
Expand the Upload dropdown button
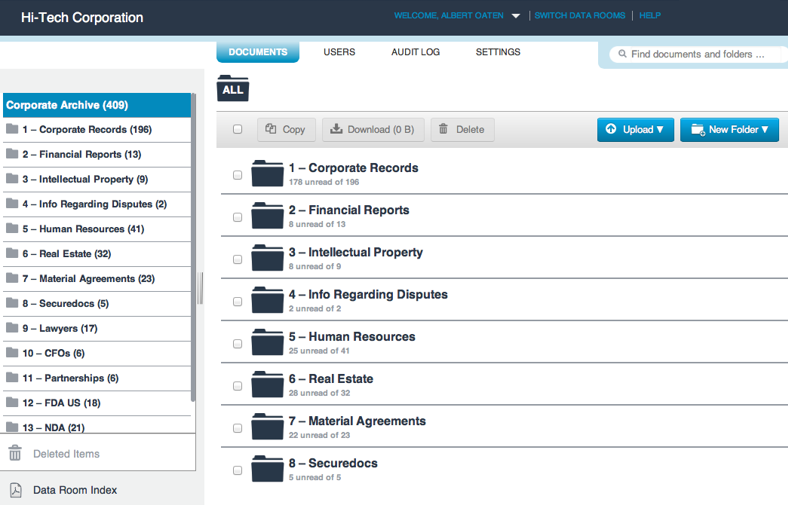point(635,130)
